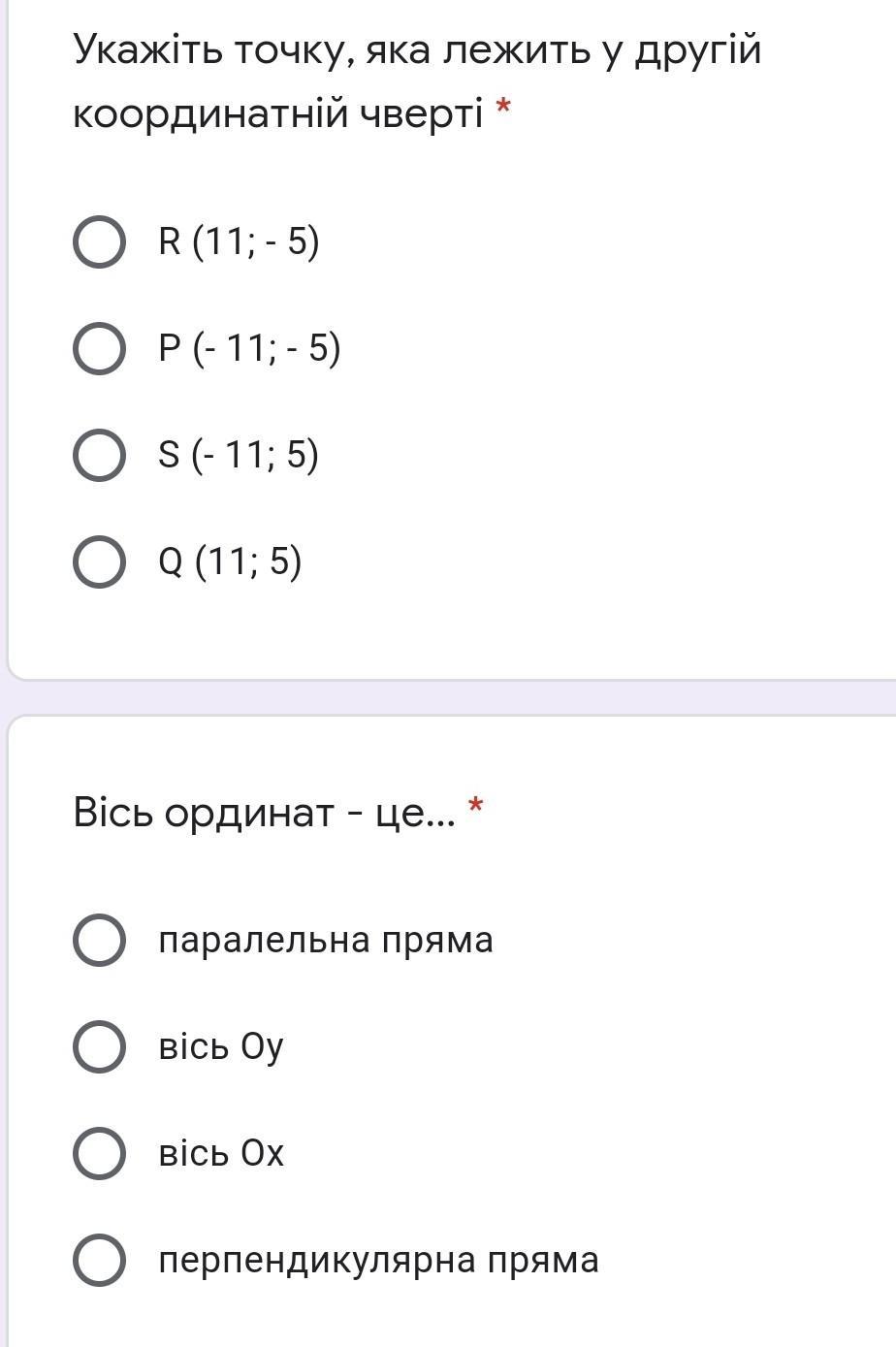Click the option text 'P (- 11; - 5)'
Viewport: 896px width, 1347px height.
pos(249,349)
